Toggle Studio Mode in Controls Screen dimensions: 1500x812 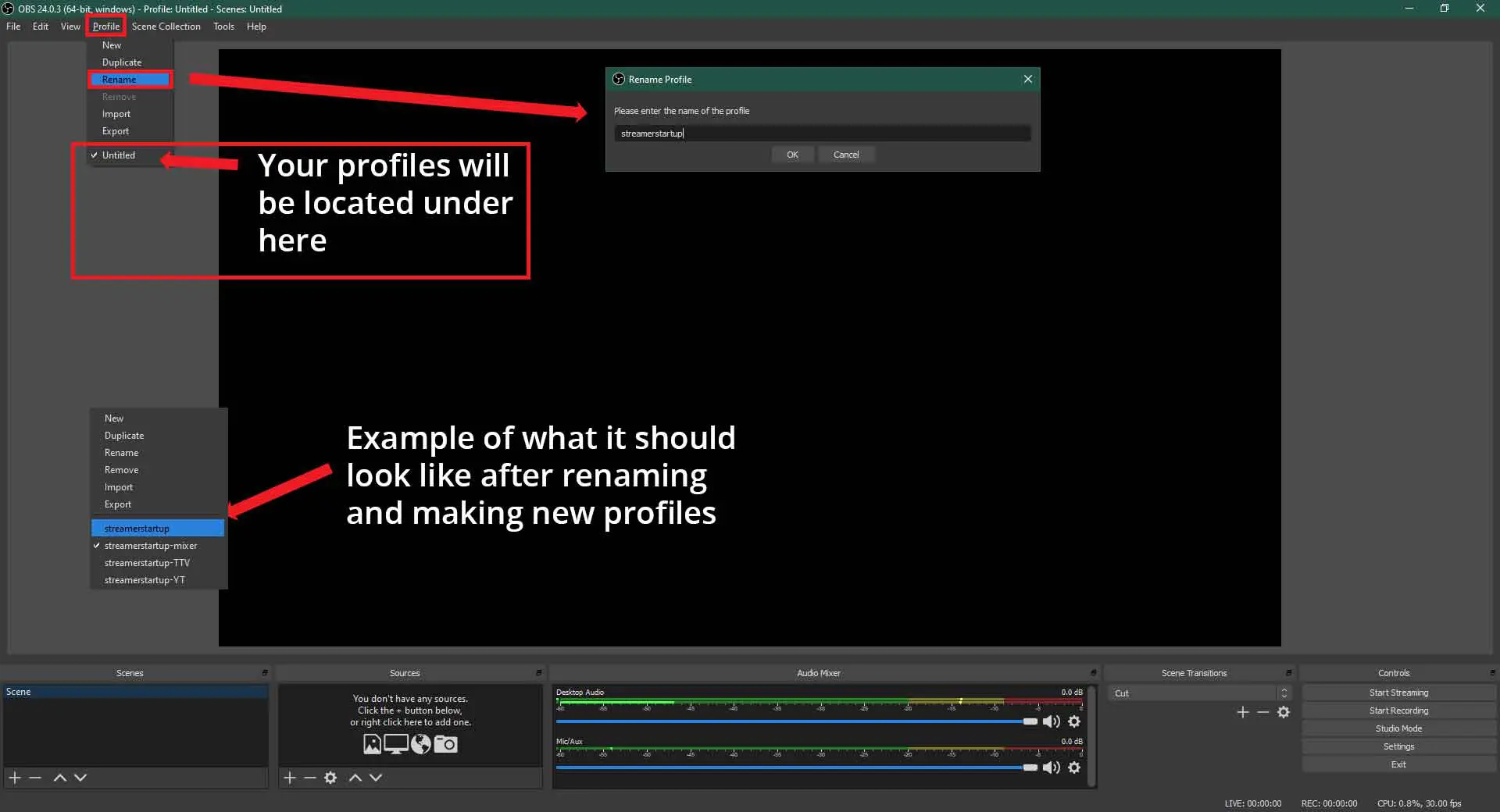click(x=1398, y=728)
